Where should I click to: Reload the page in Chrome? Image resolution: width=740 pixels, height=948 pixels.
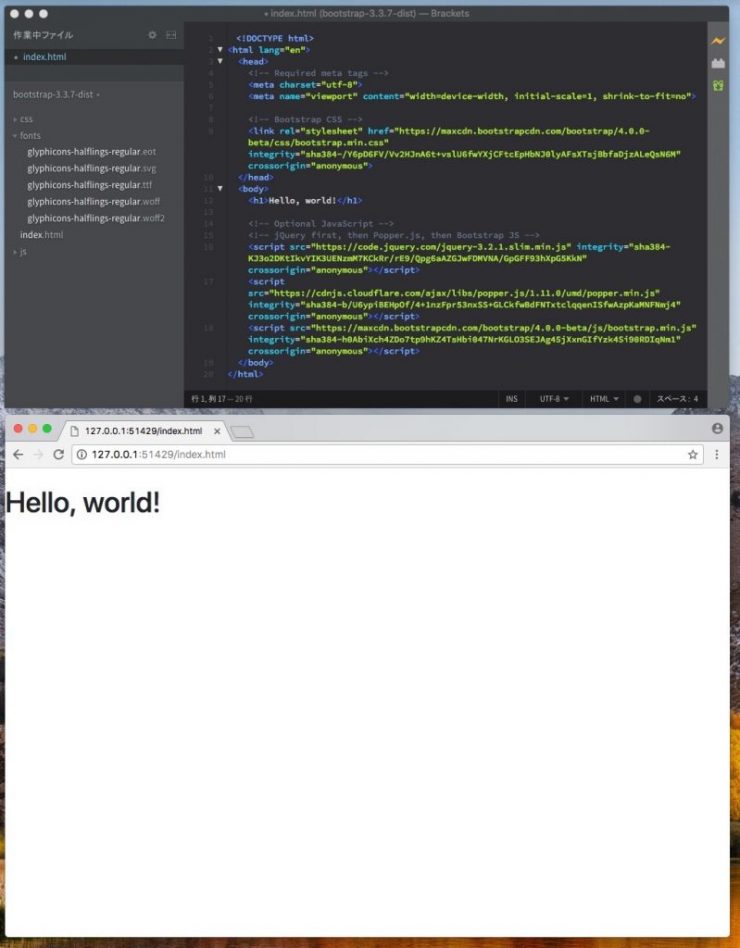coord(58,454)
